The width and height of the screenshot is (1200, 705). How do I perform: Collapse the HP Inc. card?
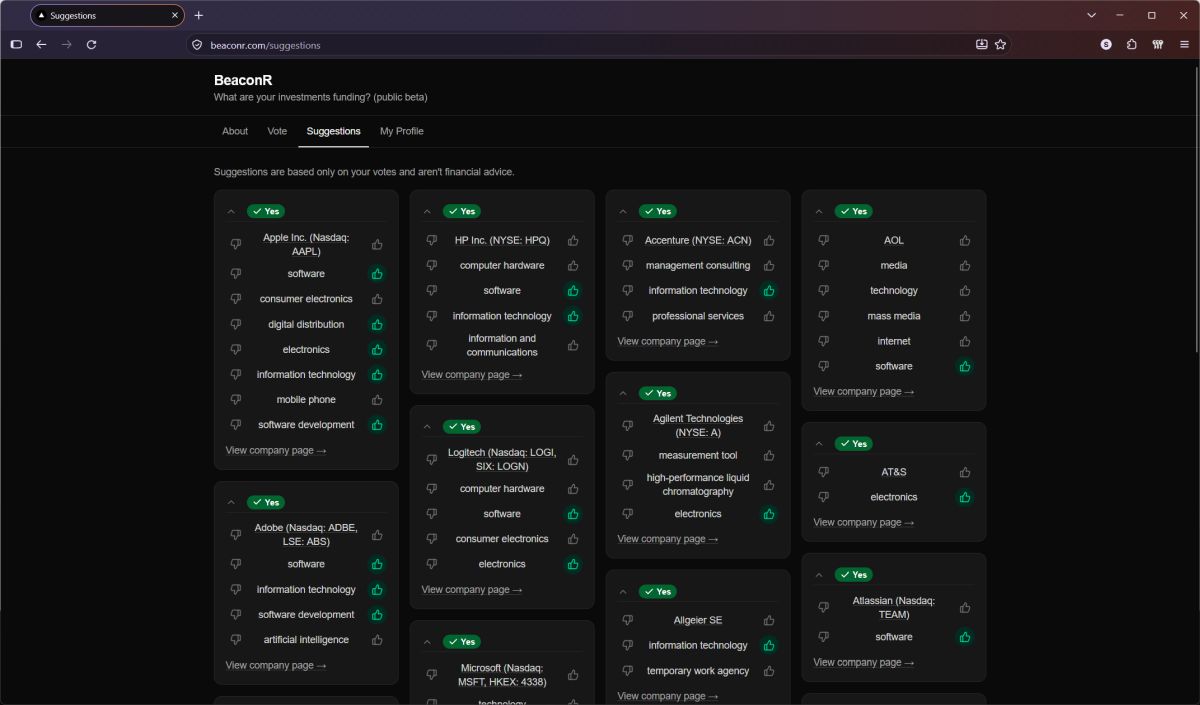(427, 212)
